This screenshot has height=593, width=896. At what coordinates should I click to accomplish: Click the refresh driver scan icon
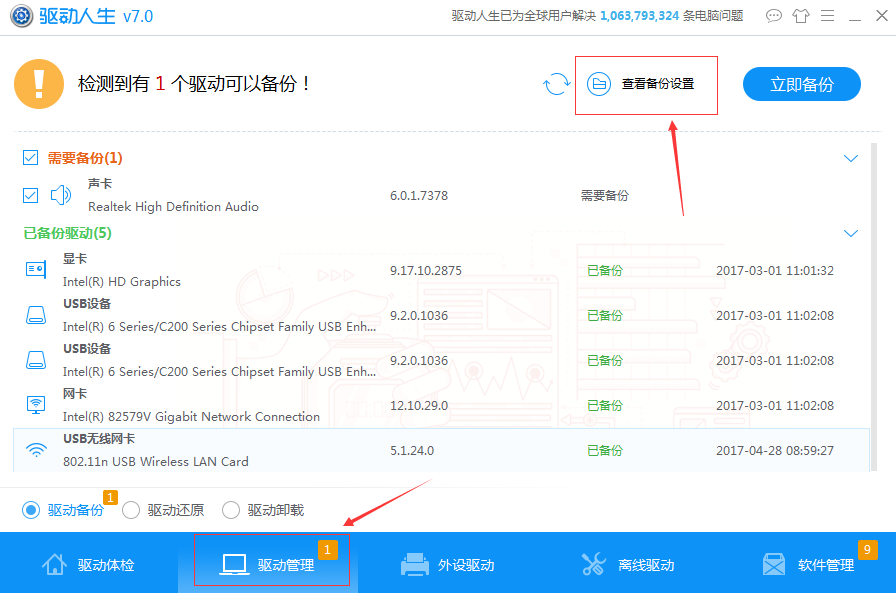[556, 85]
